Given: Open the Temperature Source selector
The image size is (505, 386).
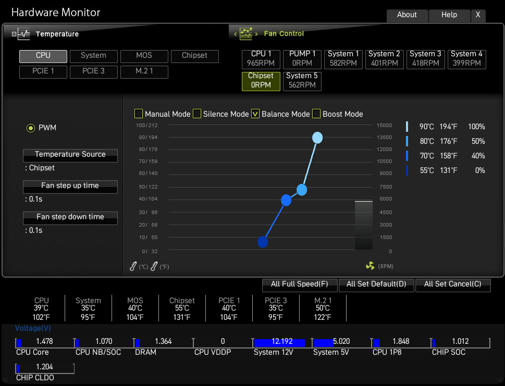Looking at the screenshot, I should [70, 155].
